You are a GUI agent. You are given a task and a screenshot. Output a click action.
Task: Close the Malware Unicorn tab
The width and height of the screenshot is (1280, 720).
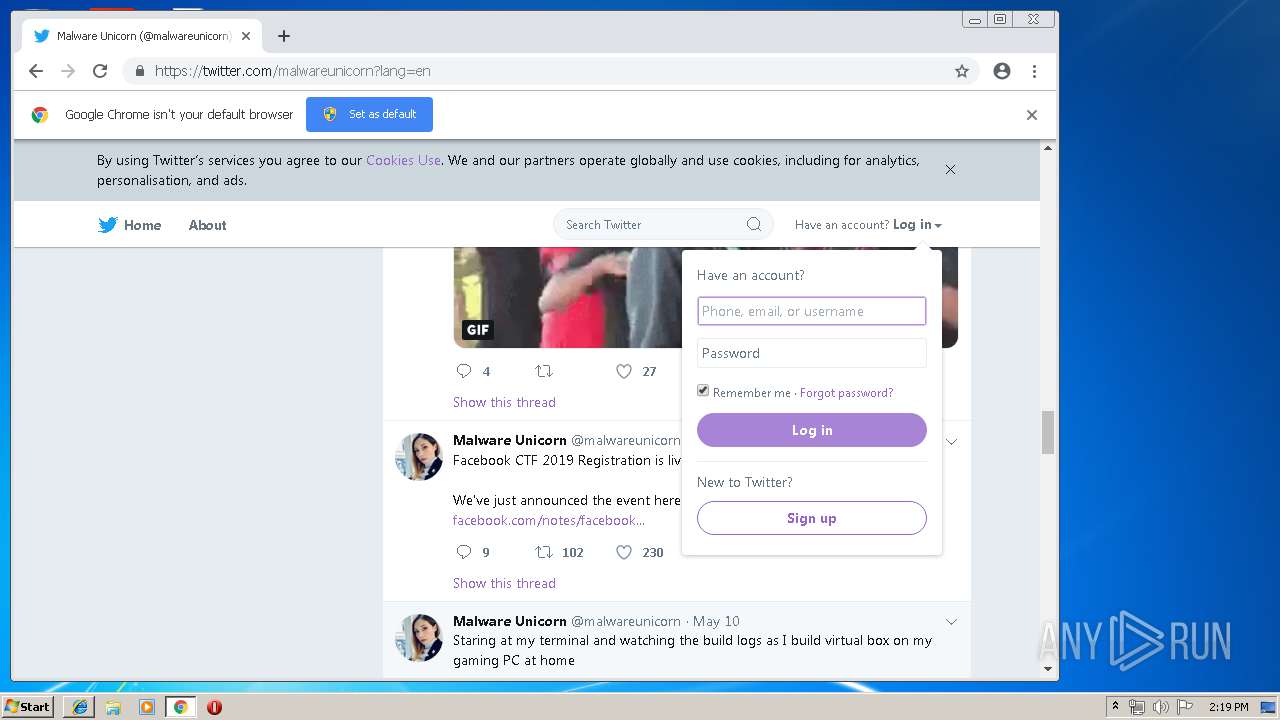click(x=246, y=36)
